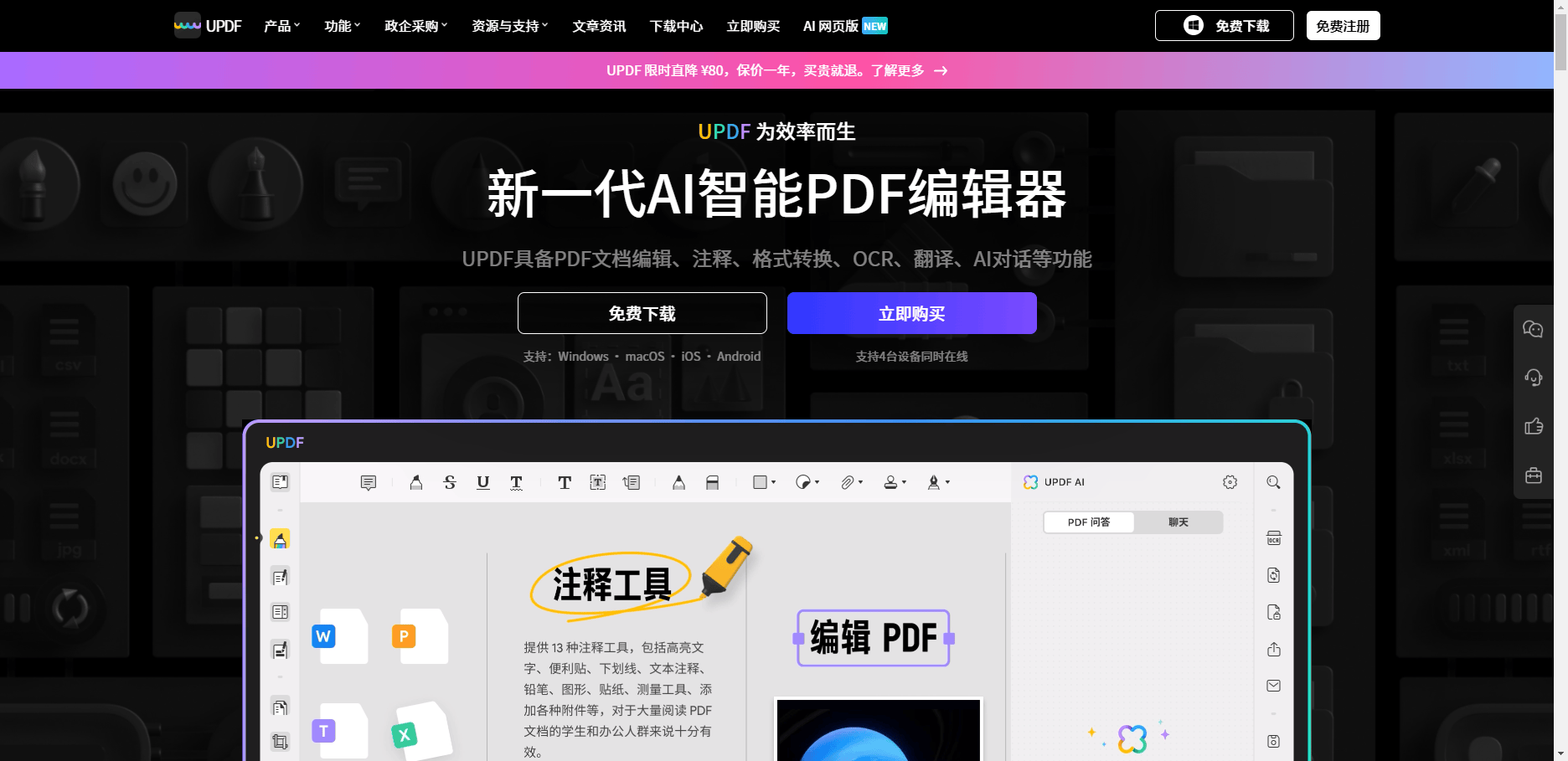Select the text callout tool

[632, 482]
